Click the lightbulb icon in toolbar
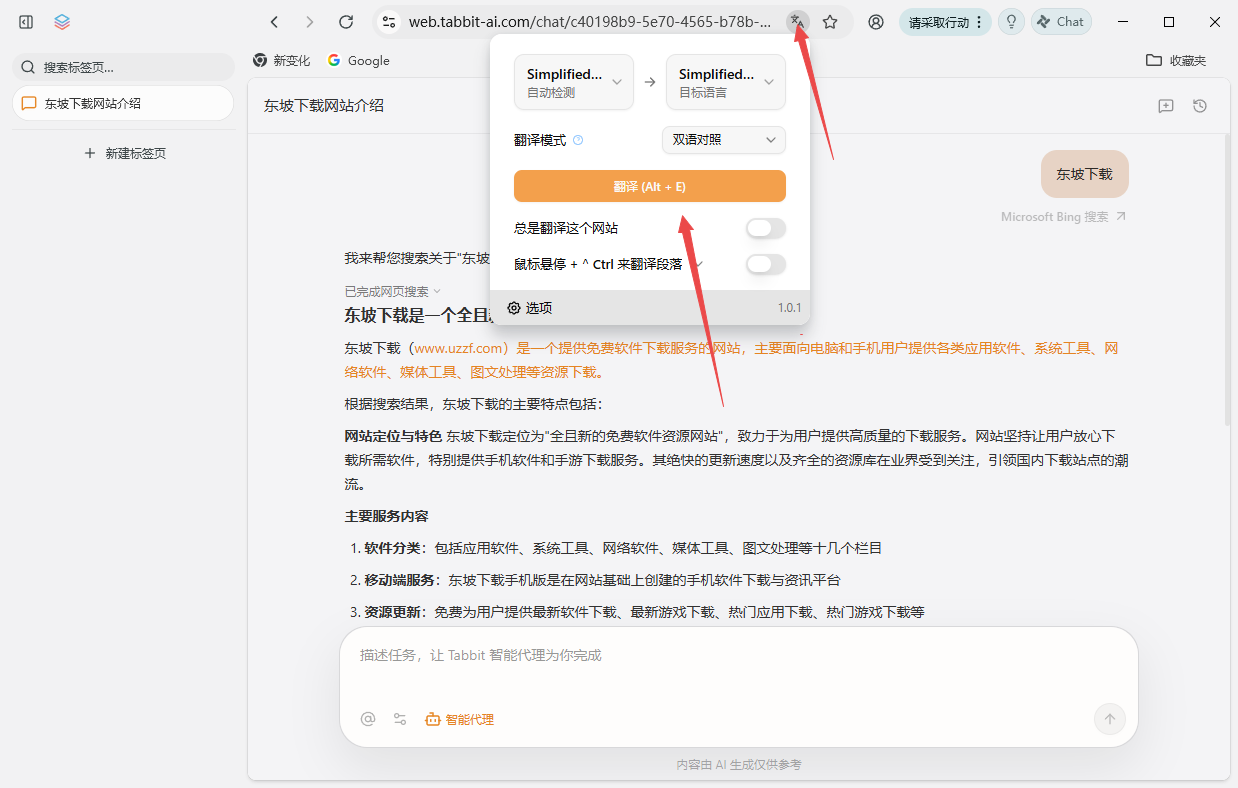The image size is (1238, 788). [1011, 22]
